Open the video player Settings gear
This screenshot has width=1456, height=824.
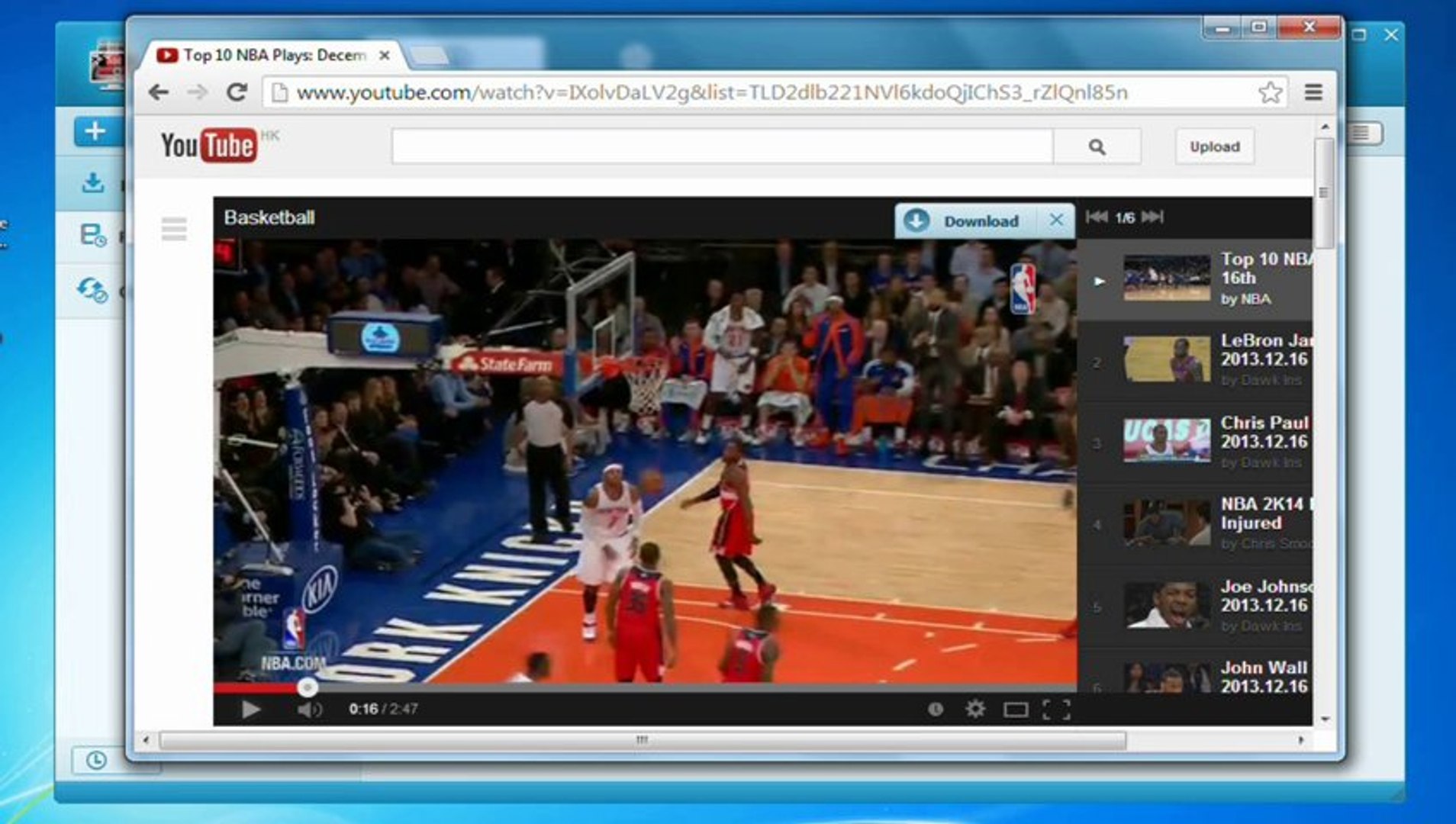pyautogui.click(x=974, y=710)
